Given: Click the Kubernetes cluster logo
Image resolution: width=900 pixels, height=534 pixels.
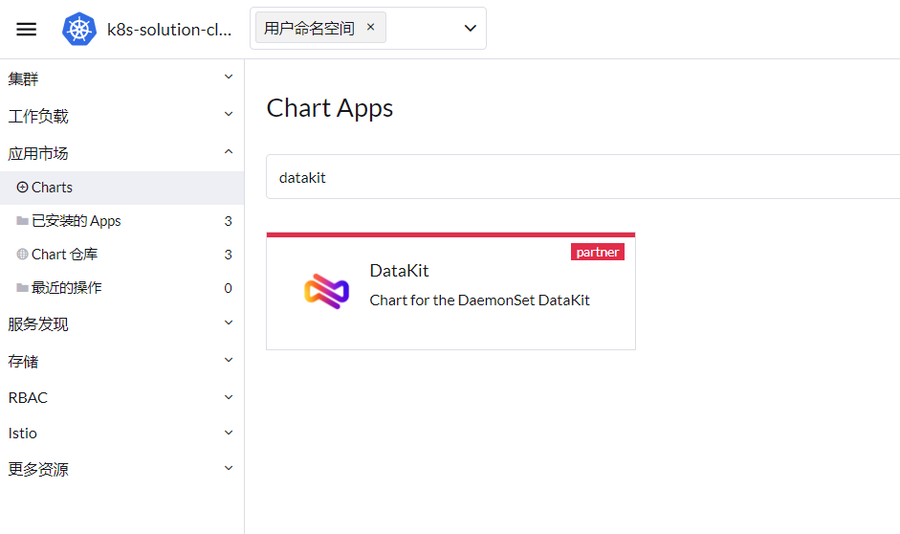Looking at the screenshot, I should pyautogui.click(x=79, y=29).
